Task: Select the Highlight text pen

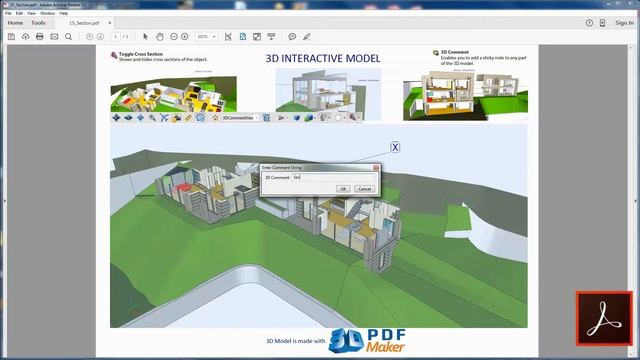Action: tap(307, 36)
